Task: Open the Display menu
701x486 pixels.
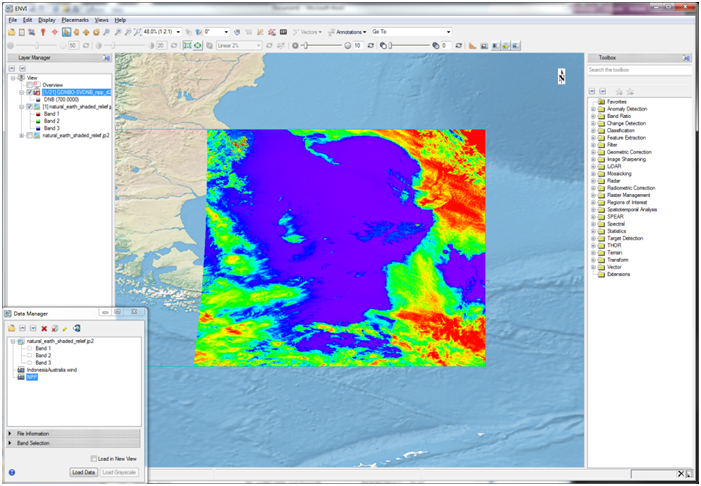Action: click(x=47, y=20)
